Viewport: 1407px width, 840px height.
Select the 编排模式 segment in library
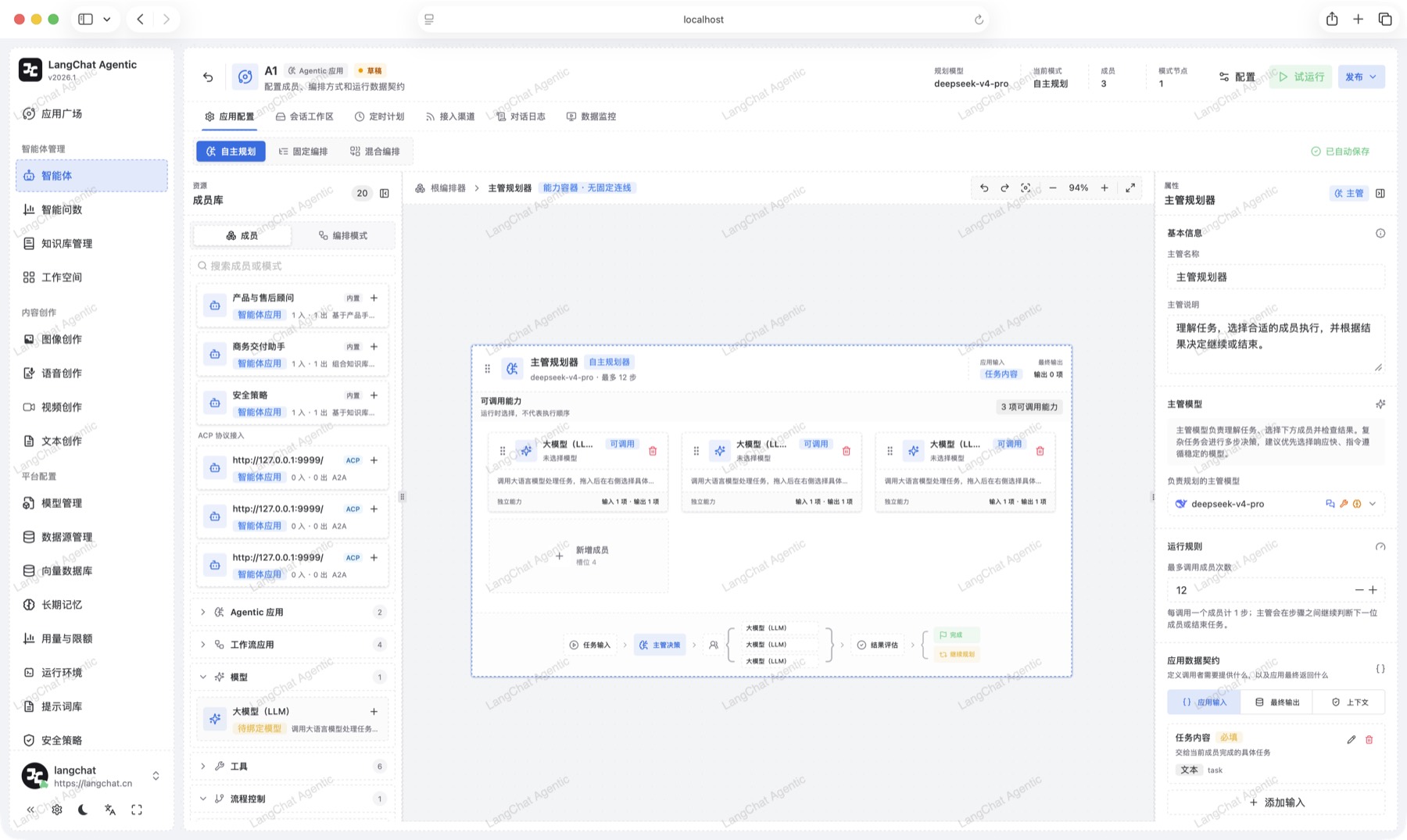point(342,235)
